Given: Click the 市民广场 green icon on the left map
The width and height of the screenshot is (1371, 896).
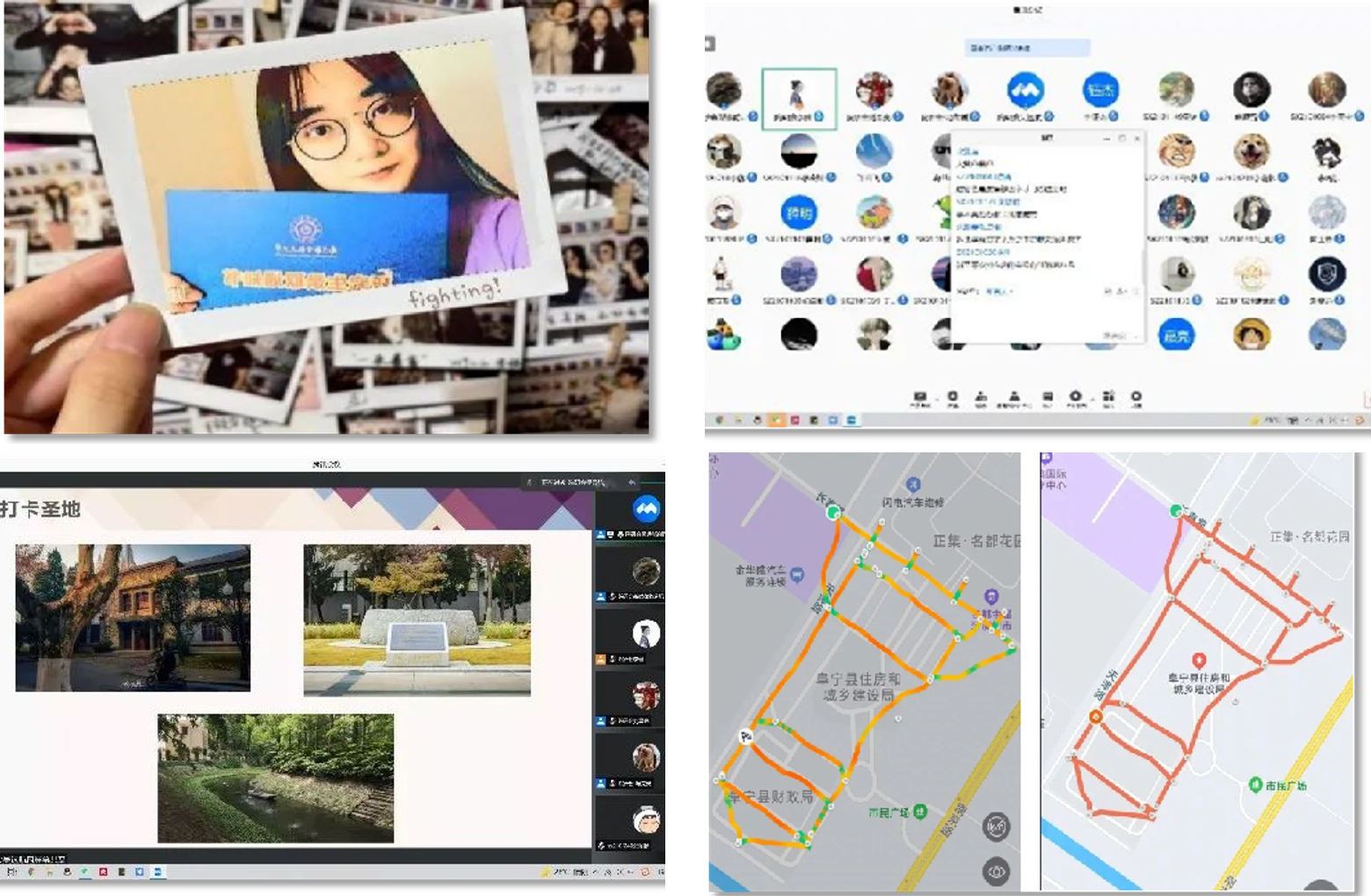Looking at the screenshot, I should click(x=919, y=811).
